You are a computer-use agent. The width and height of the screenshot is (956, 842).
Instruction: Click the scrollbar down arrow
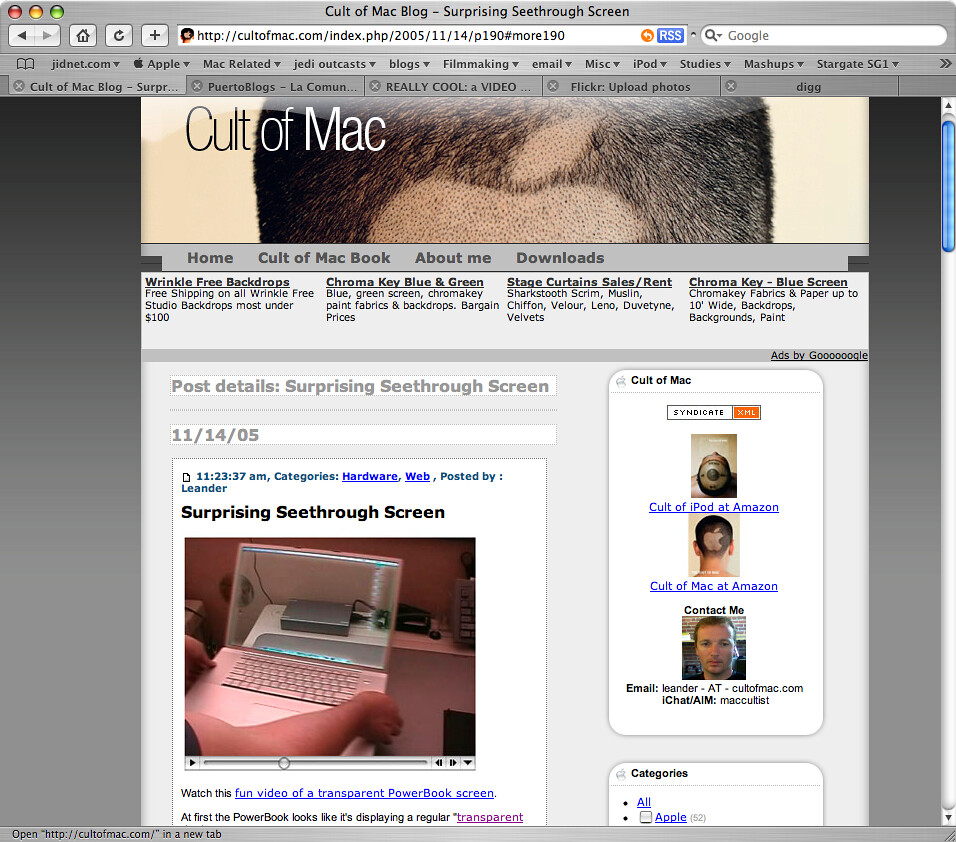tap(948, 818)
